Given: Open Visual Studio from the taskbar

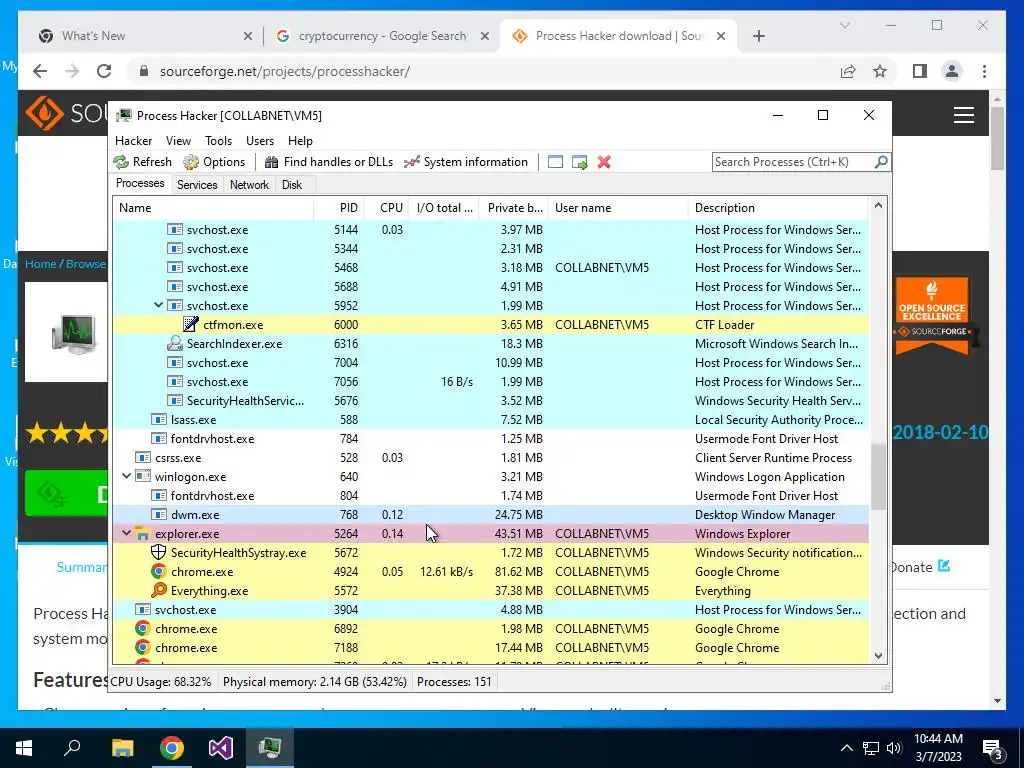Looking at the screenshot, I should click(x=221, y=748).
